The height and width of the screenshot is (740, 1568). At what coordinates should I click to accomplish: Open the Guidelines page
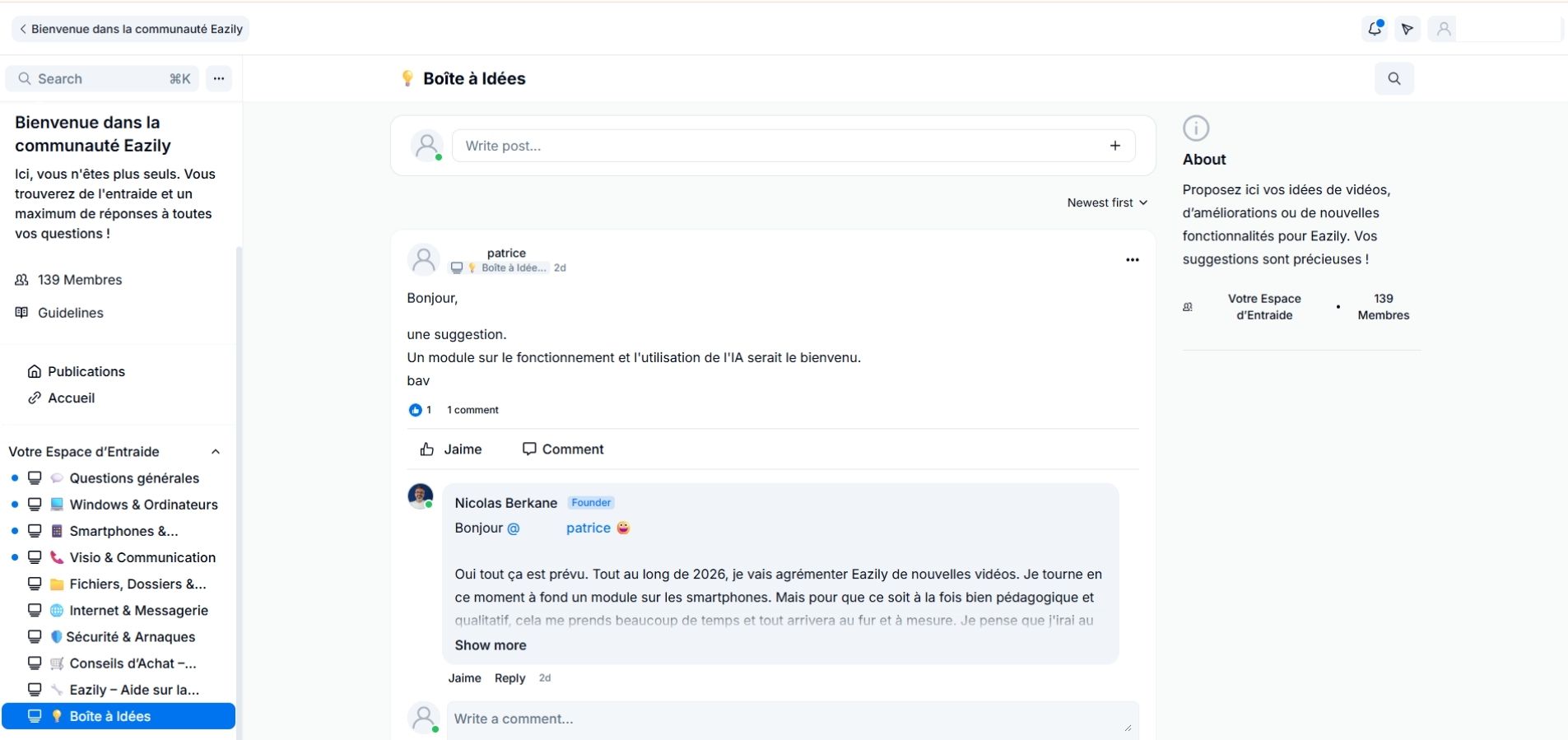70,313
